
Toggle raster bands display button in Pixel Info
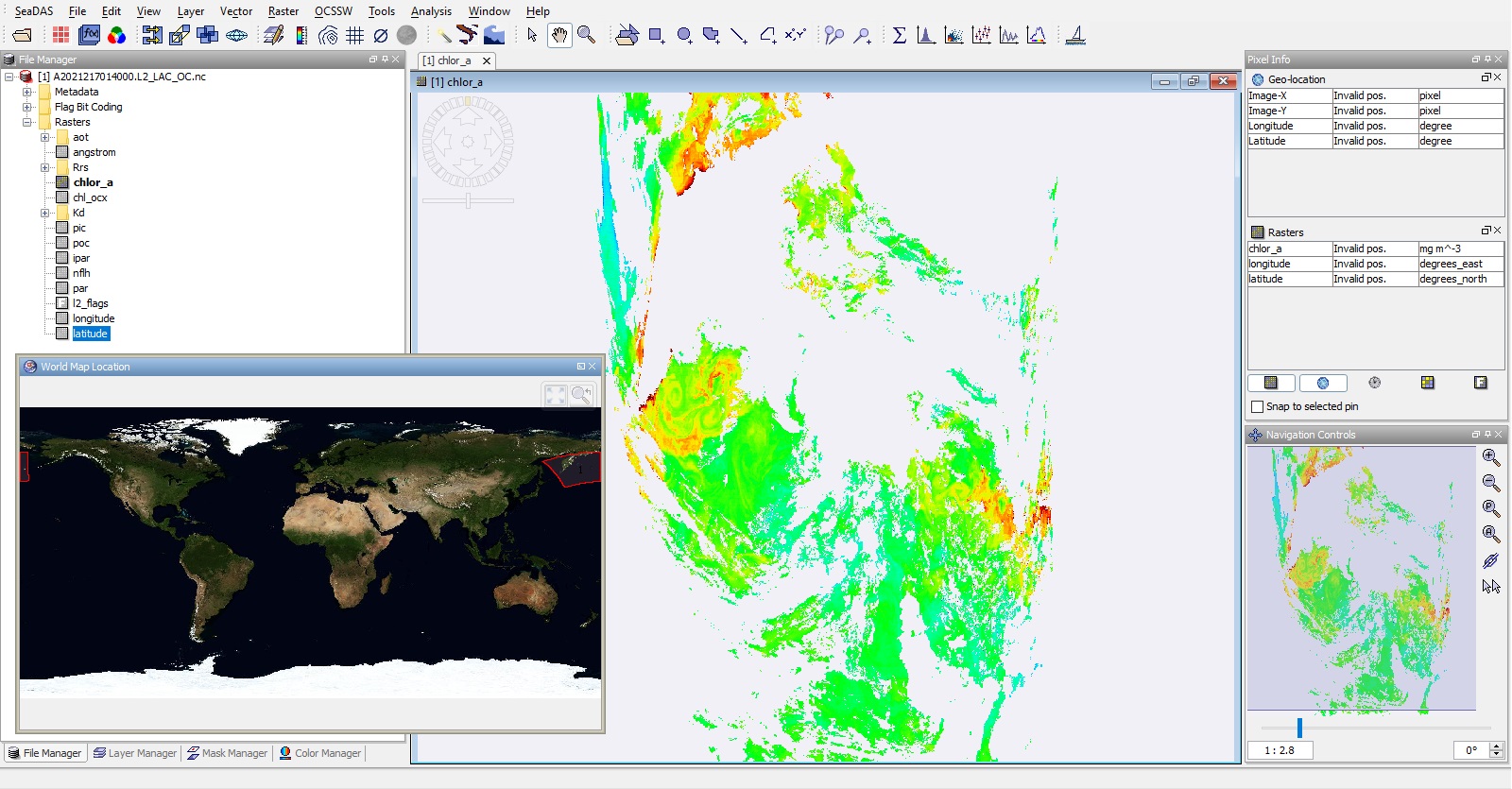click(x=1271, y=383)
